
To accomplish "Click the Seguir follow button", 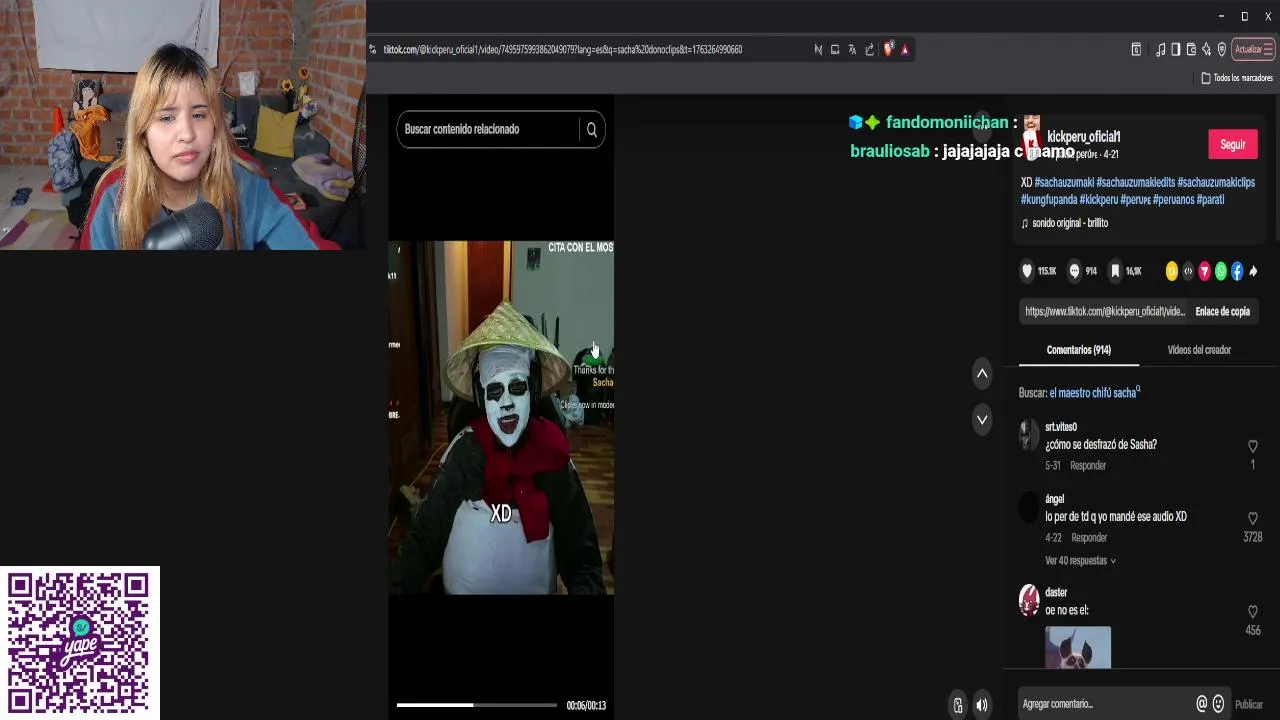I will pyautogui.click(x=1232, y=145).
